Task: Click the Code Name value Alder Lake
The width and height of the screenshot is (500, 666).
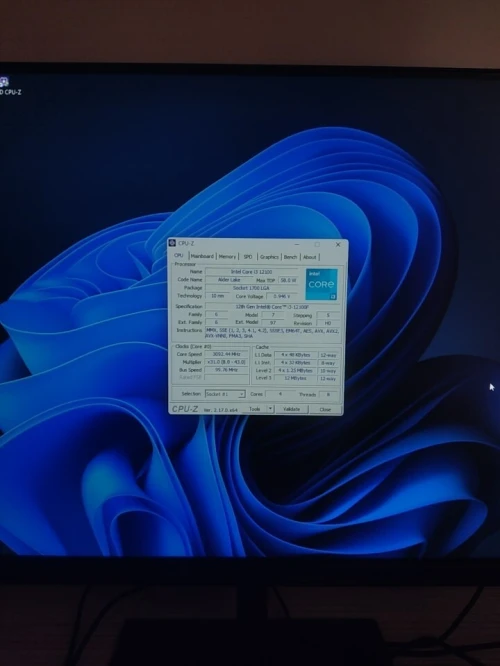Action: click(229, 279)
